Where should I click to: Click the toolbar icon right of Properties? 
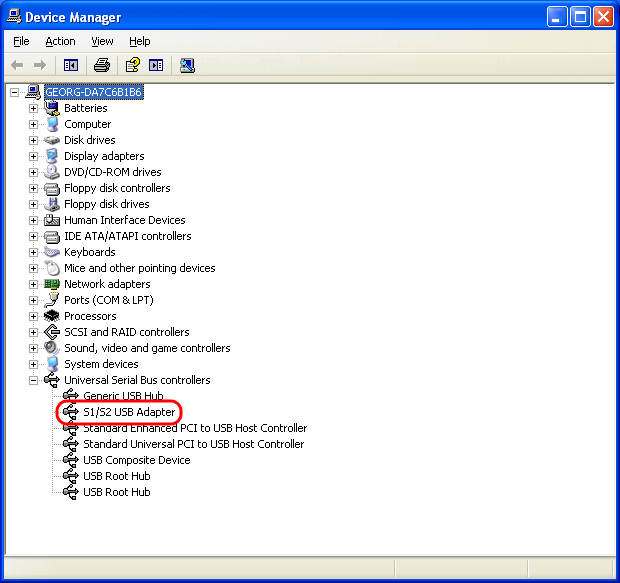(156, 65)
